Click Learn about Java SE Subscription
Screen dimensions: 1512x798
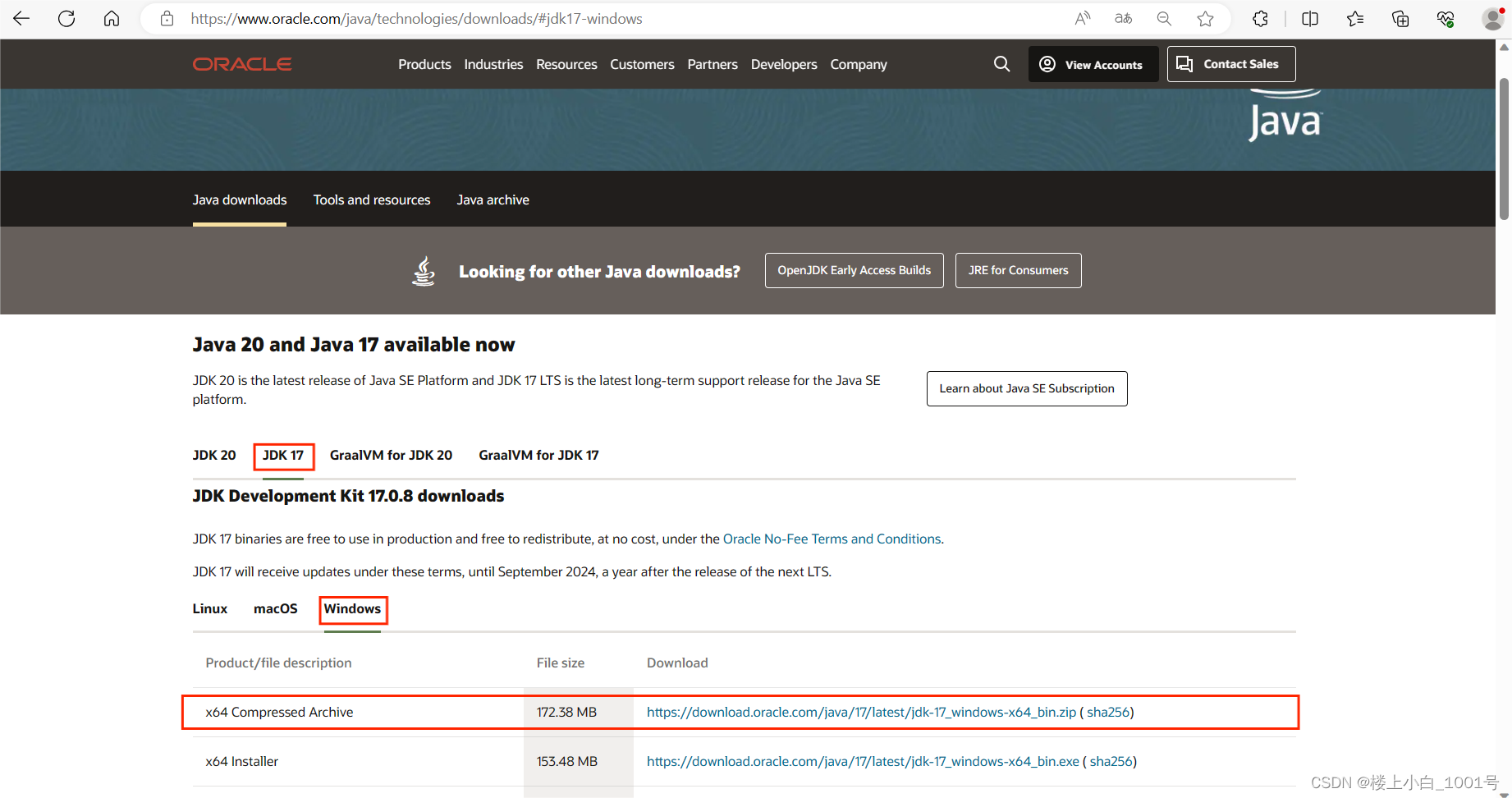click(1027, 388)
